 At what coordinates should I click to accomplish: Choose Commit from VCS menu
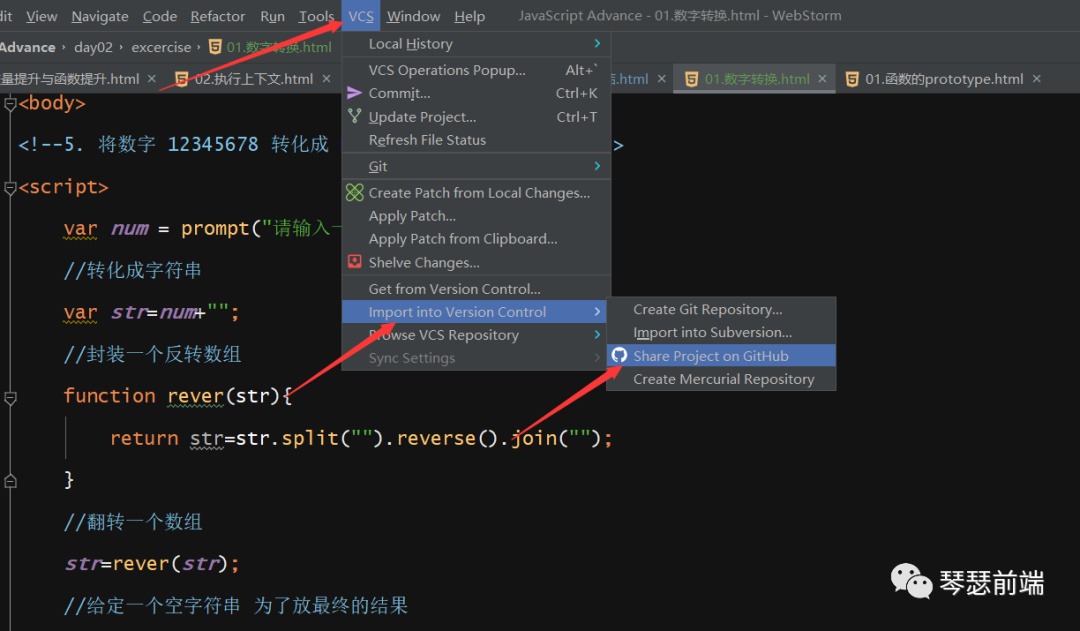(x=476, y=93)
